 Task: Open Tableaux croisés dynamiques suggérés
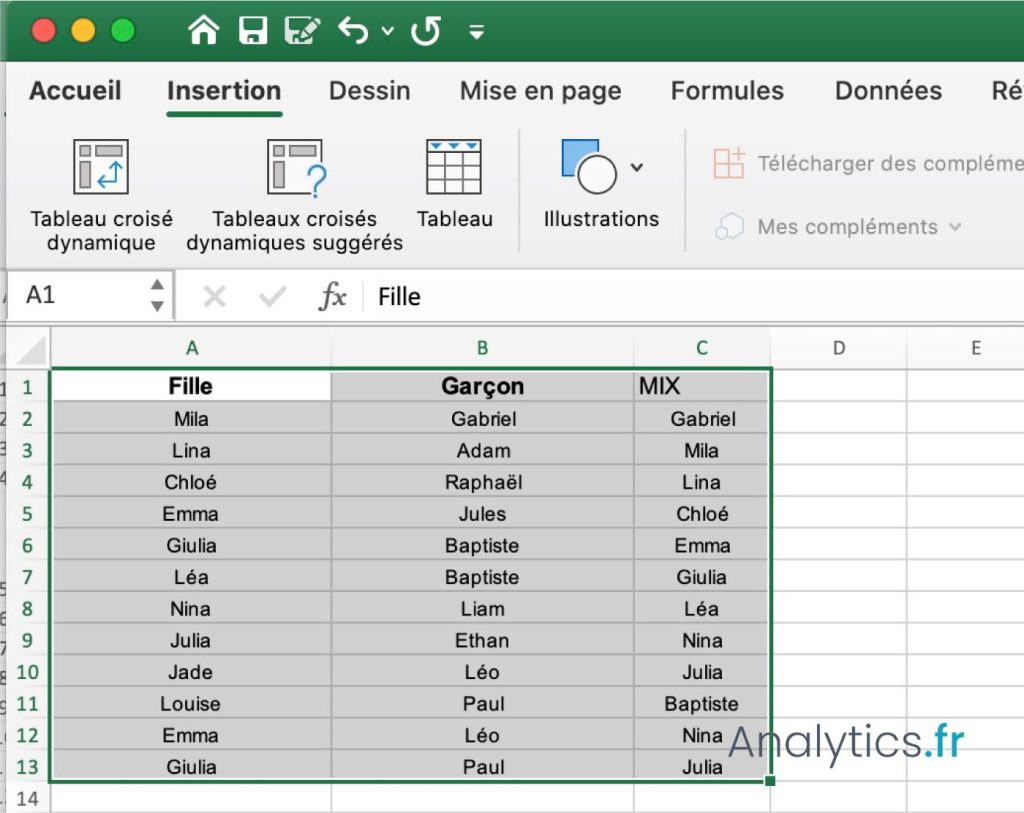coord(295,195)
